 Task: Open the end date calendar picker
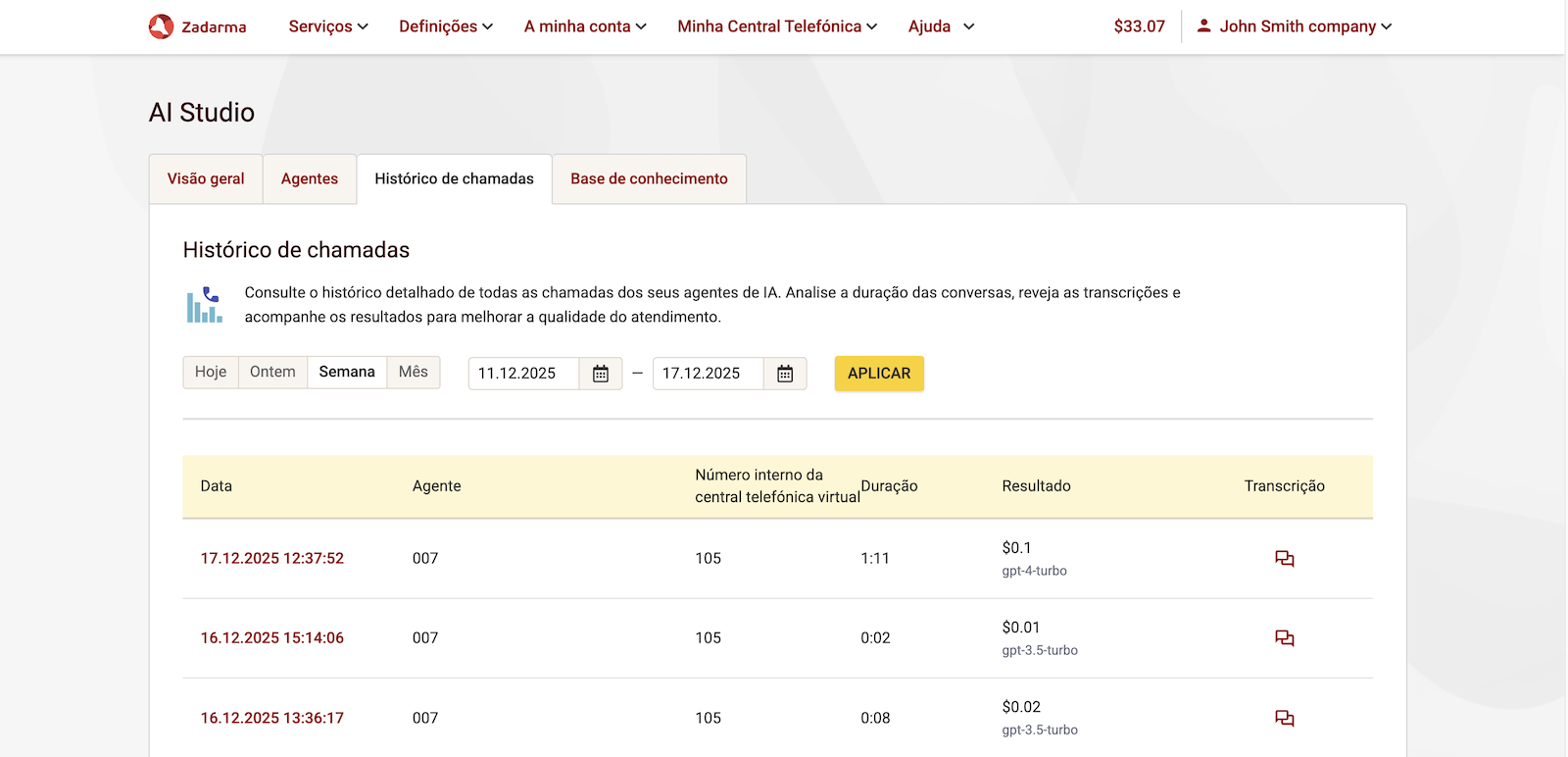[785, 374]
